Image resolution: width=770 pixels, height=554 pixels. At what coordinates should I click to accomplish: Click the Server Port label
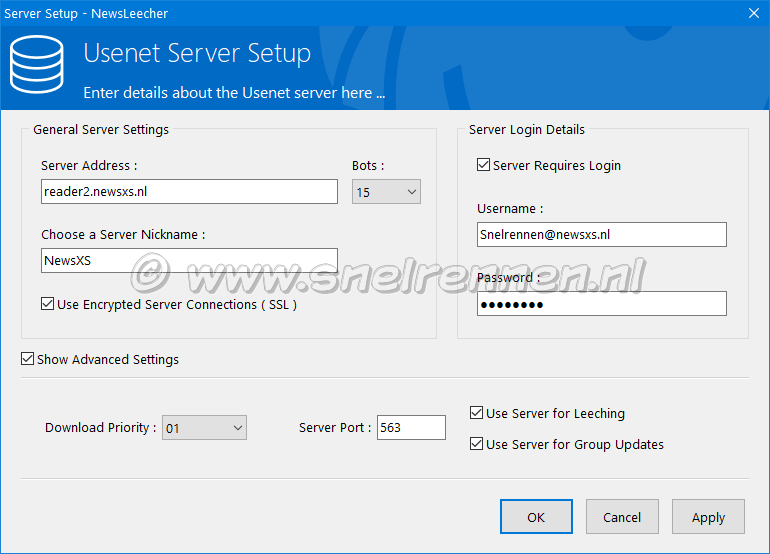click(x=335, y=428)
